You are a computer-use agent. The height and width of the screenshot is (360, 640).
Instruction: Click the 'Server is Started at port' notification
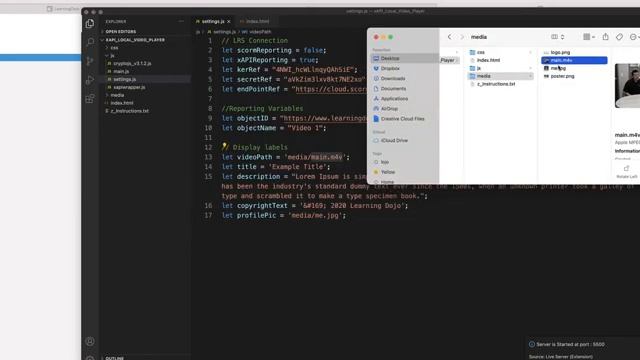pyautogui.click(x=571, y=344)
